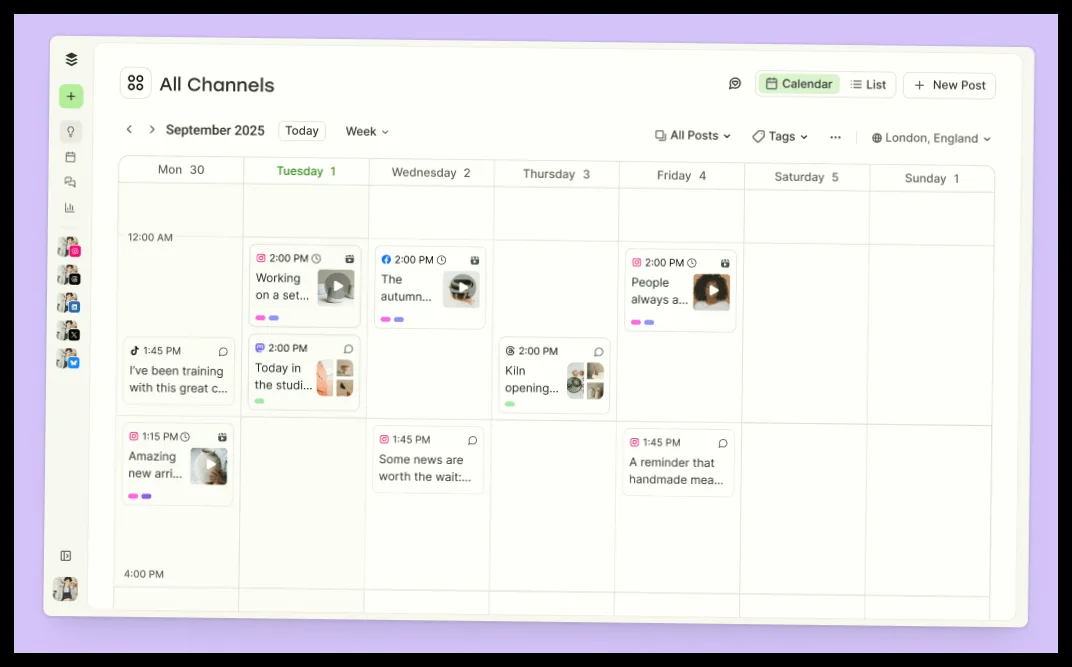Open the Tags filter dropdown
This screenshot has height=667, width=1072.
(x=780, y=137)
